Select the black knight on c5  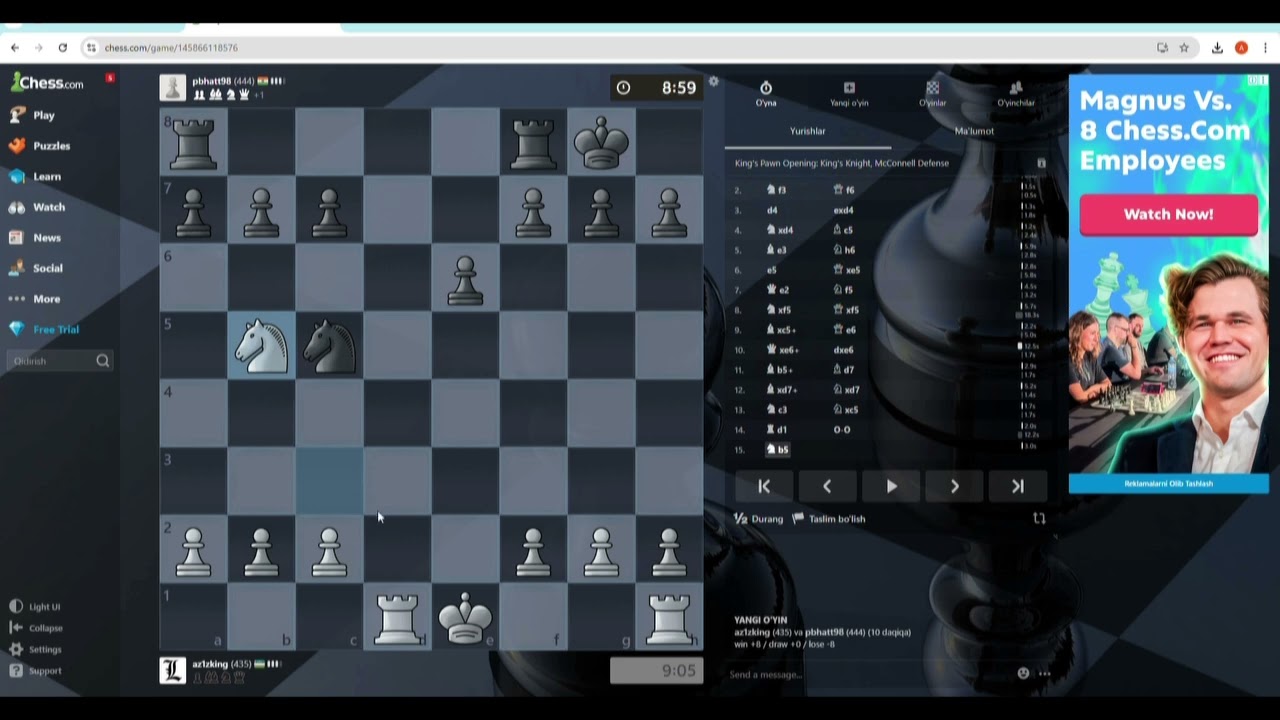tap(329, 346)
